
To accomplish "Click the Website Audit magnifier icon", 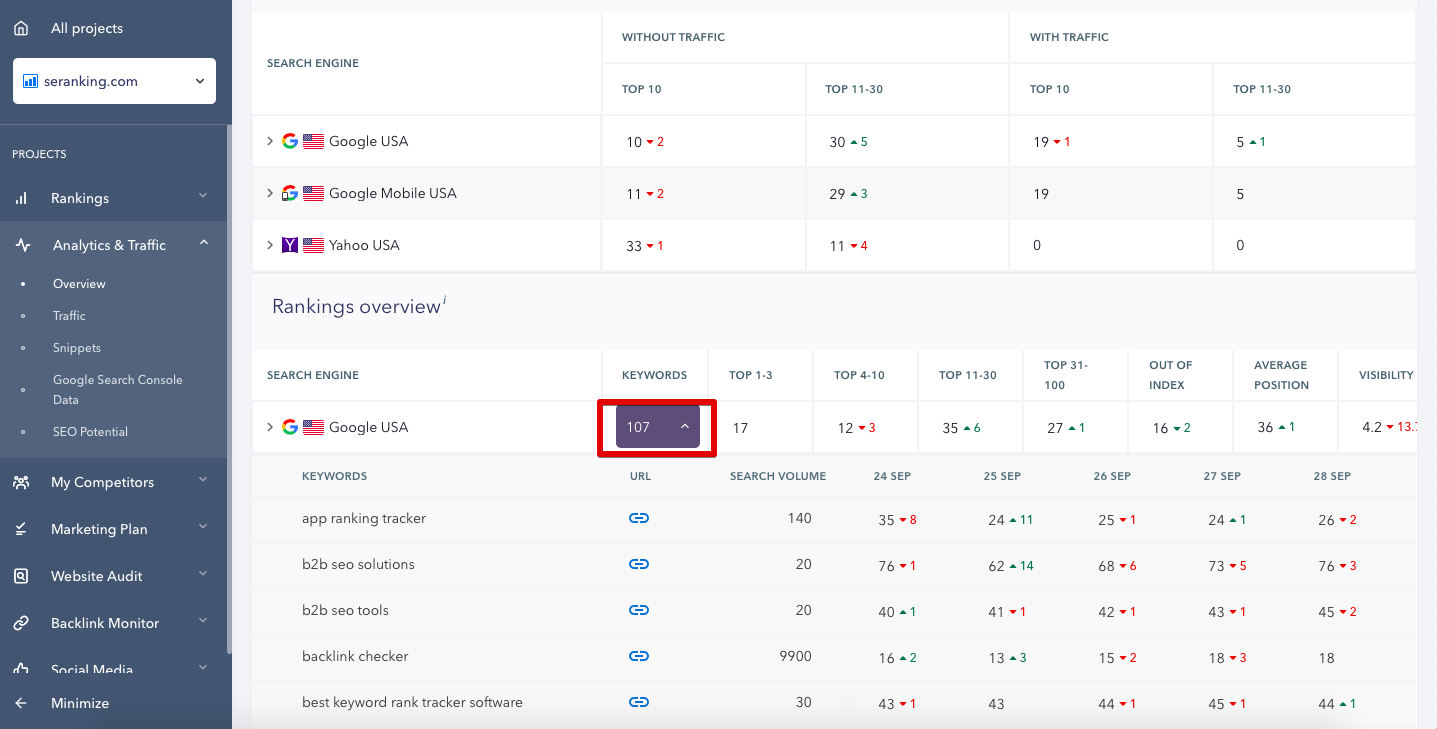I will click(21, 576).
